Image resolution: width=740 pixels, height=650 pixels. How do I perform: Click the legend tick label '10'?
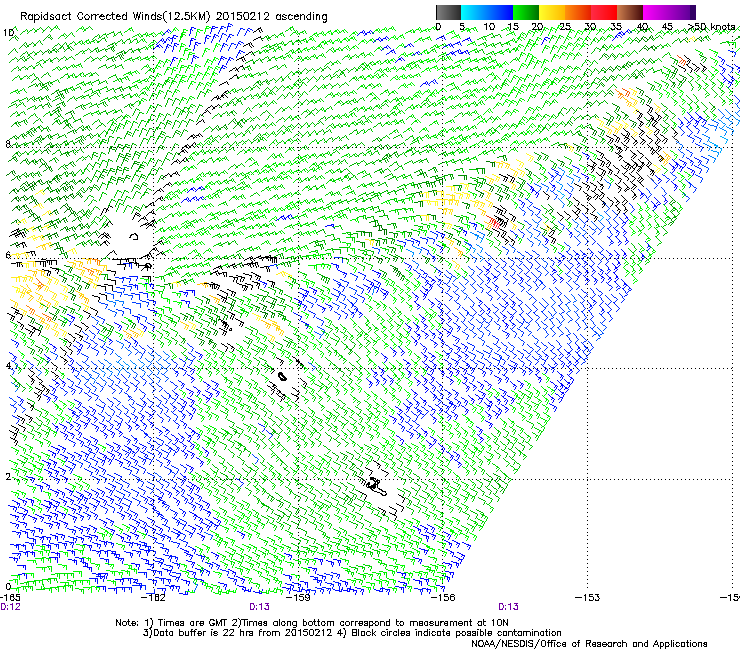pyautogui.click(x=489, y=26)
